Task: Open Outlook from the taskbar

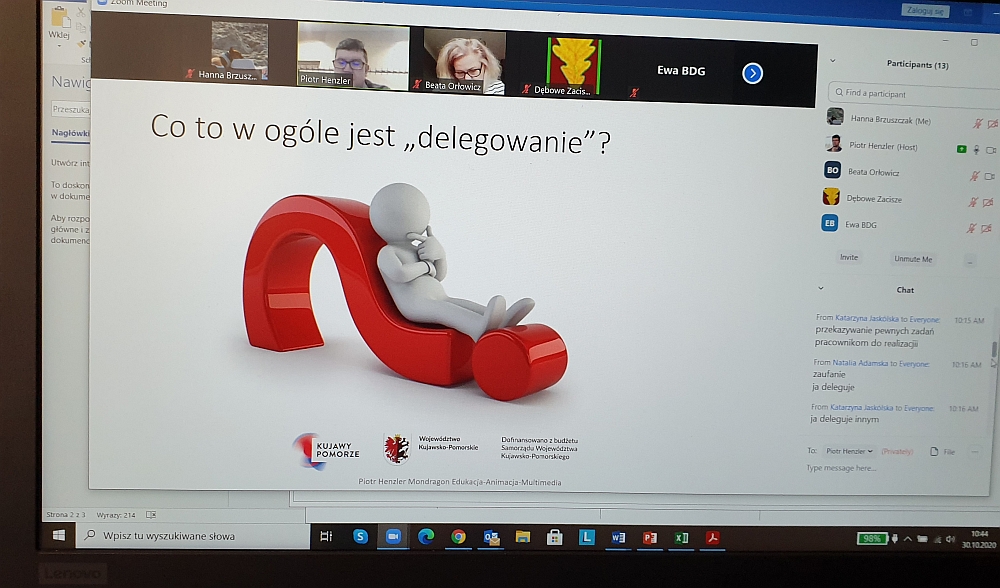Action: [x=490, y=538]
